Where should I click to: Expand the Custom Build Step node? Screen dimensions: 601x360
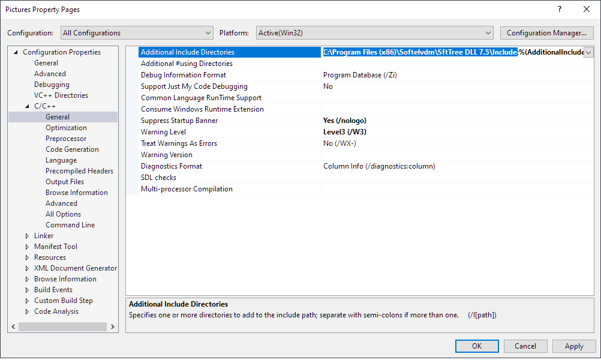pos(27,301)
